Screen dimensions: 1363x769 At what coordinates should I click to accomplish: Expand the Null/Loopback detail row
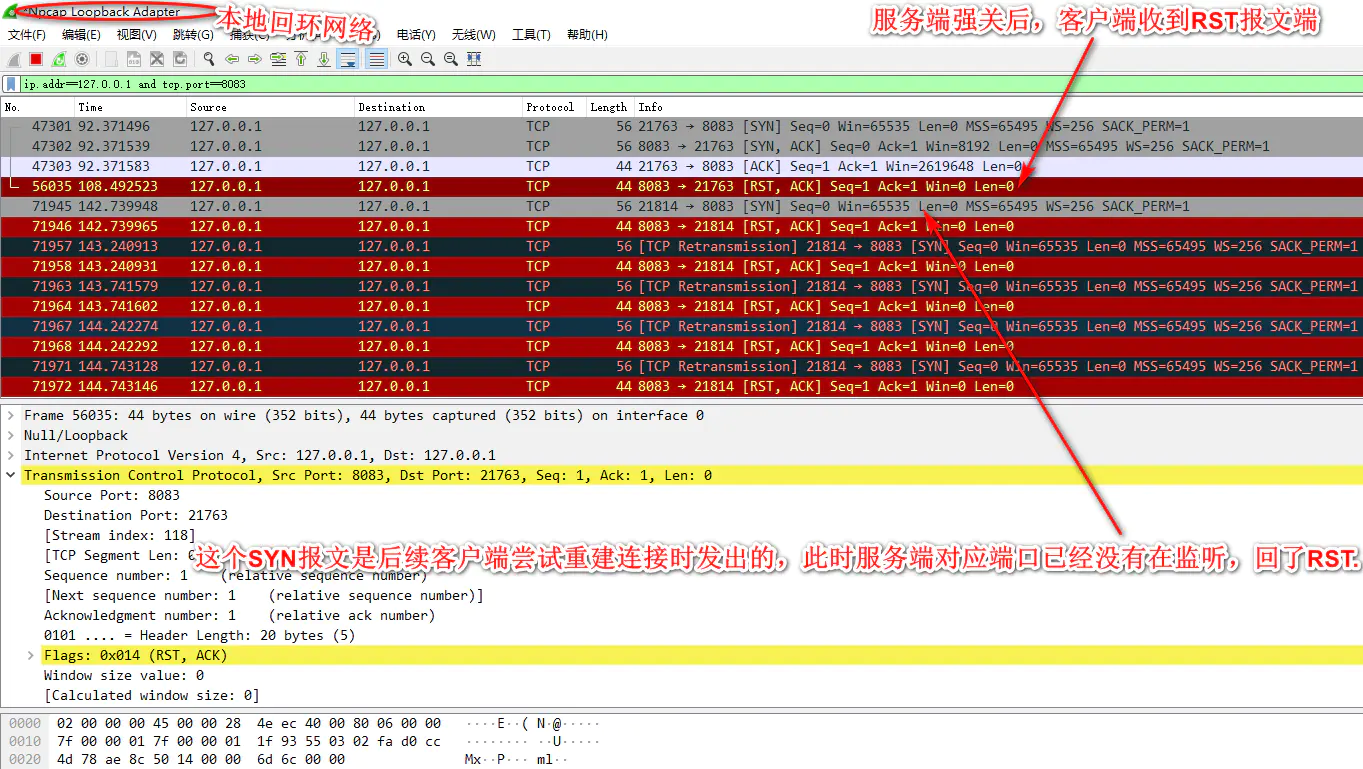coord(11,435)
